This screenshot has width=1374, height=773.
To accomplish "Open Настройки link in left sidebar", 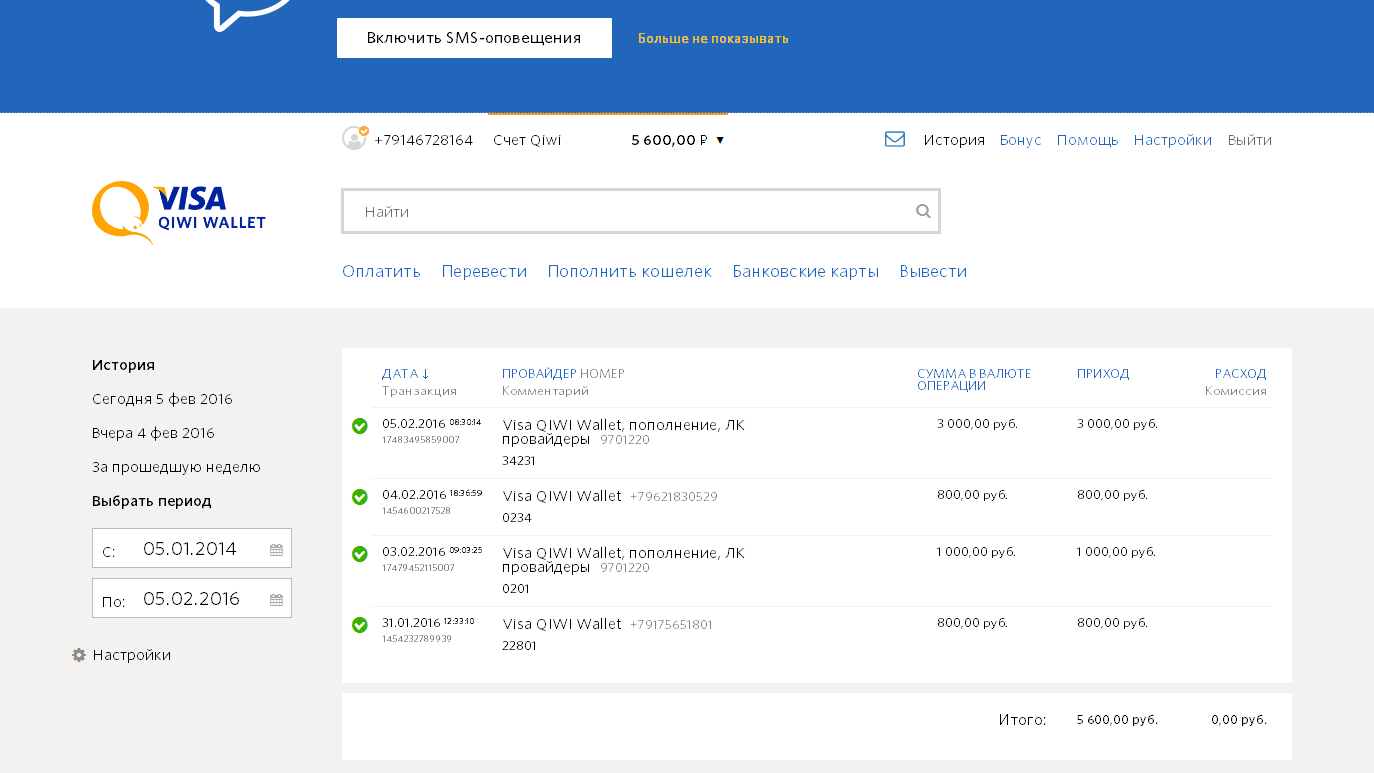I will pos(132,655).
